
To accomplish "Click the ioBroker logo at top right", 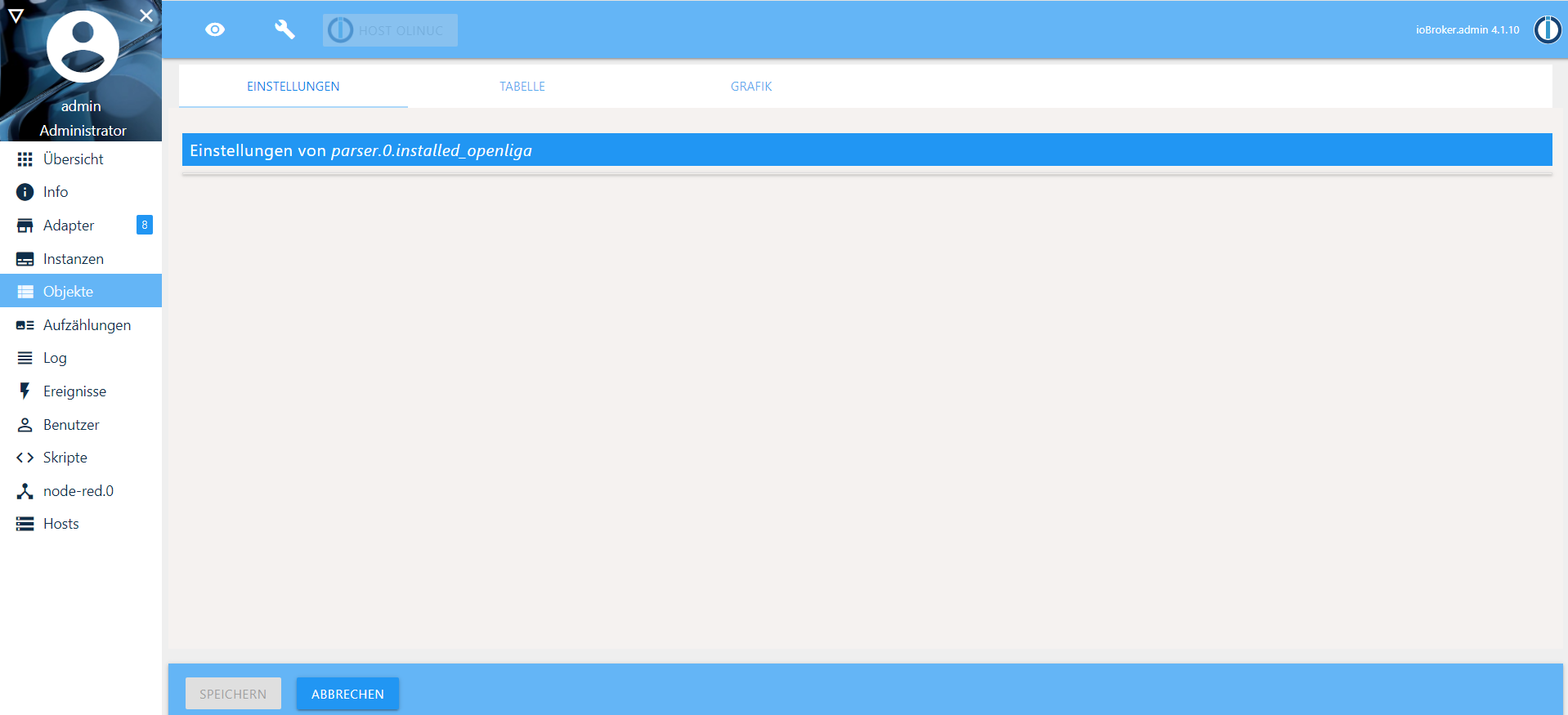I will (x=1547, y=29).
